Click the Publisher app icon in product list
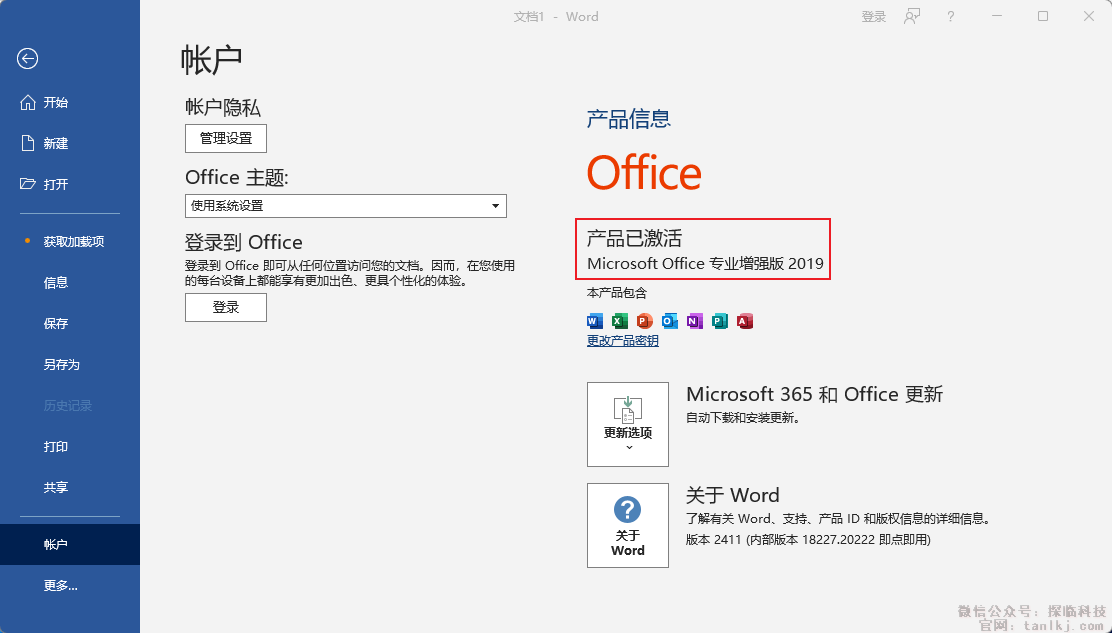This screenshot has height=633, width=1112. [x=720, y=321]
